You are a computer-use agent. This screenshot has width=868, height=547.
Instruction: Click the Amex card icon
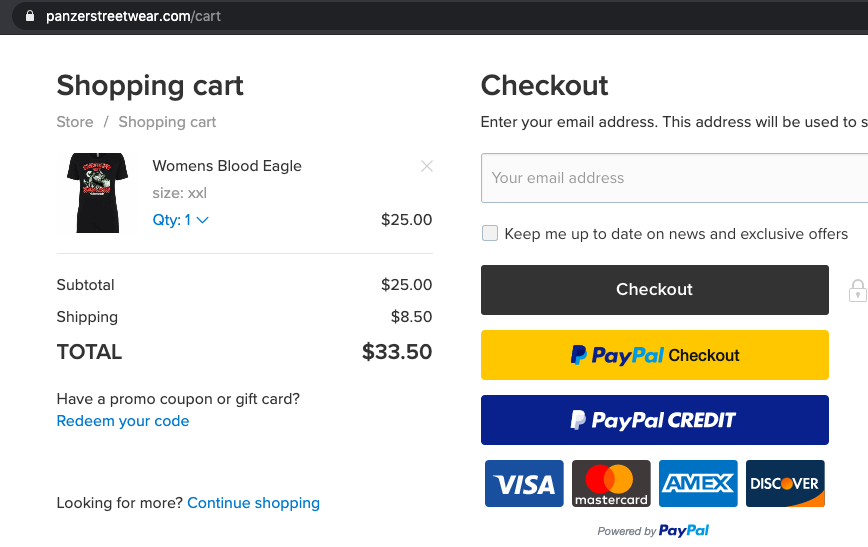(x=698, y=483)
